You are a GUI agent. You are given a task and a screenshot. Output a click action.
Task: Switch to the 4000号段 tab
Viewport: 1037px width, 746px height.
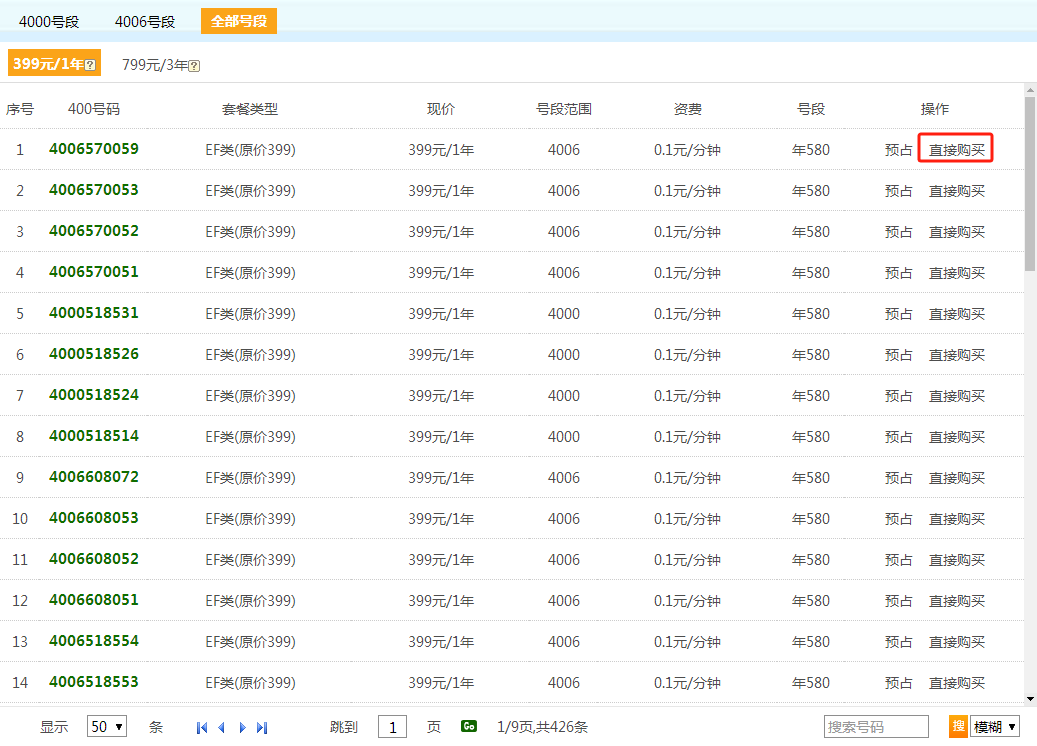click(49, 21)
